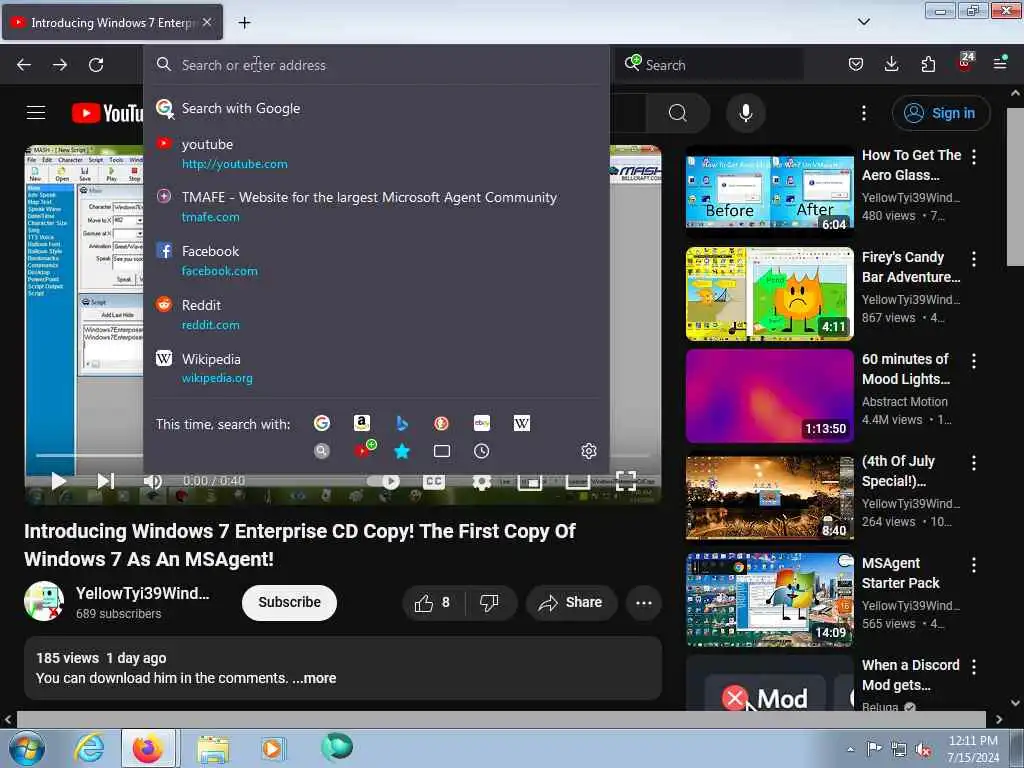
Task: Open the YellowTyi39Wind channel avatar
Action: (x=44, y=601)
